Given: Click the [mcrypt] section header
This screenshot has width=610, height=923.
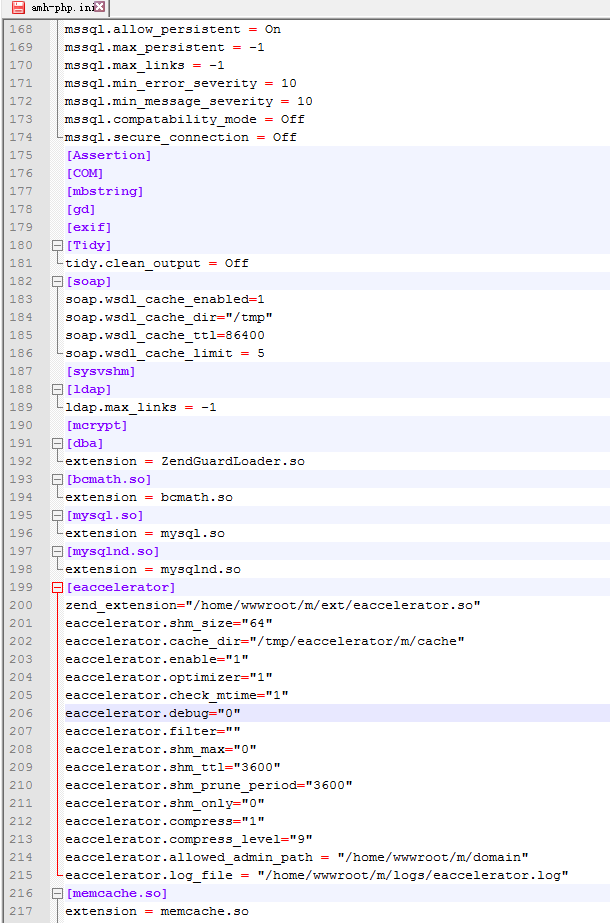Looking at the screenshot, I should click(96, 425).
